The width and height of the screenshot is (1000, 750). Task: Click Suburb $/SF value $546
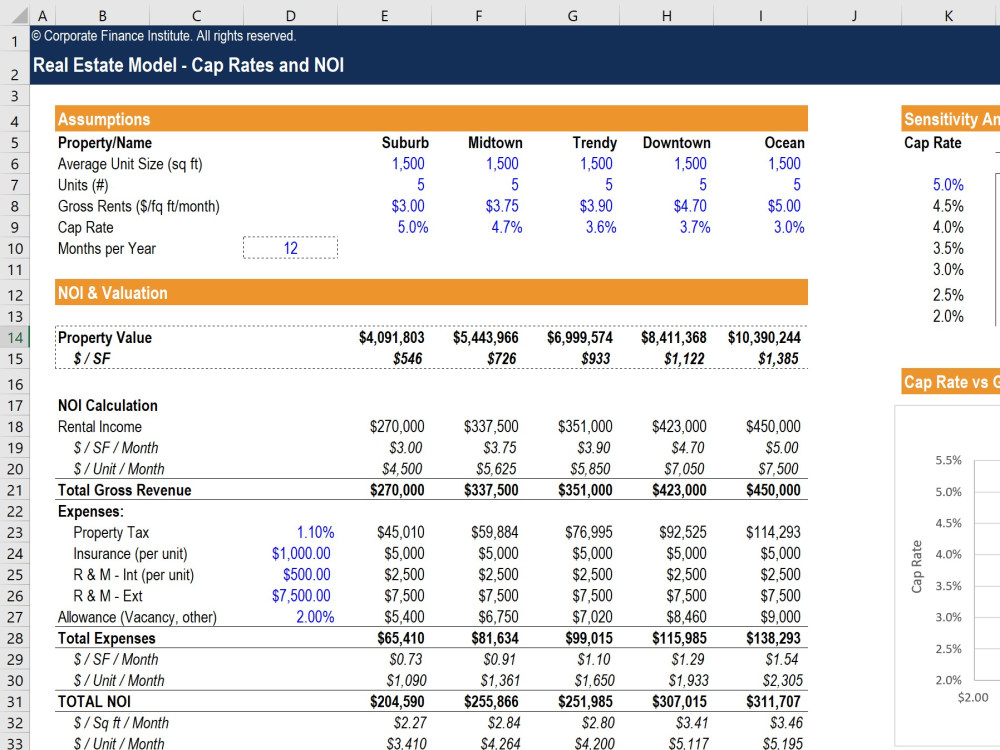click(408, 358)
